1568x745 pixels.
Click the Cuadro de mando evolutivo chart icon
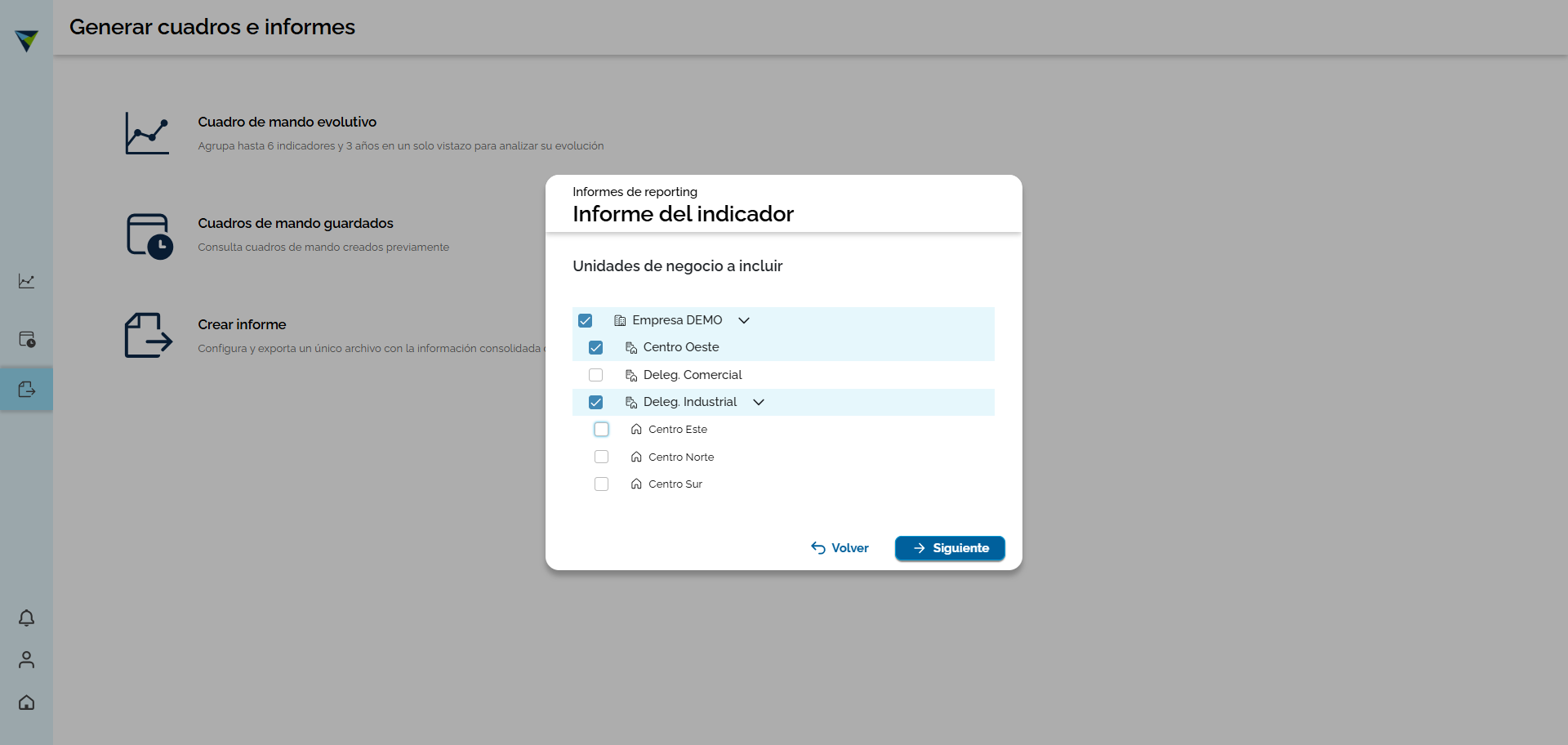147,133
